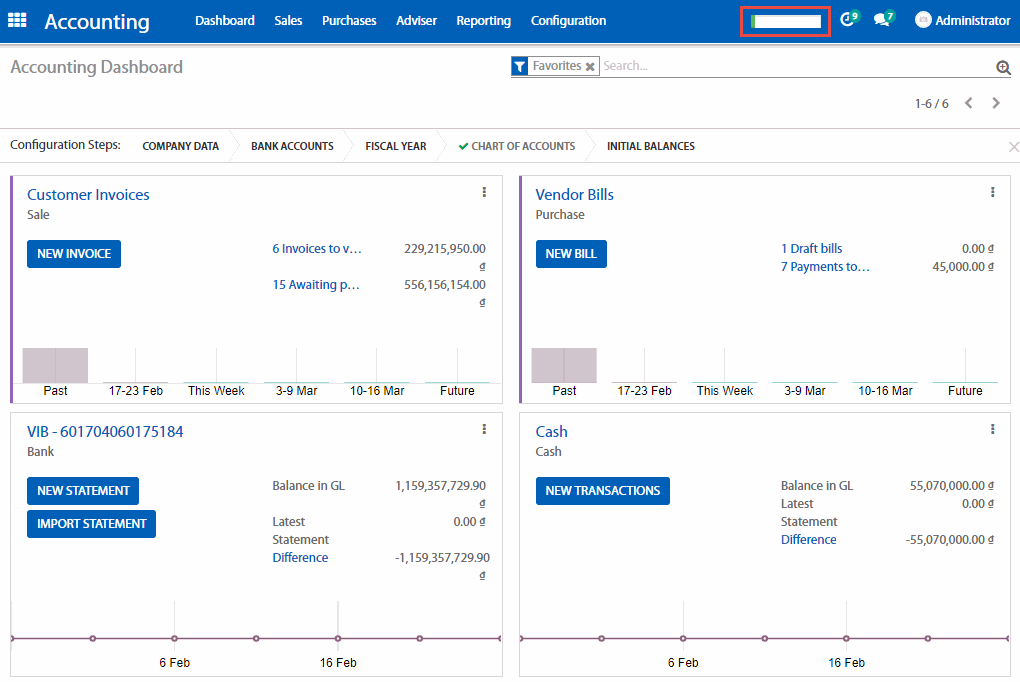Open Vendor Bills card options menu
The height and width of the screenshot is (682, 1020).
click(x=992, y=192)
